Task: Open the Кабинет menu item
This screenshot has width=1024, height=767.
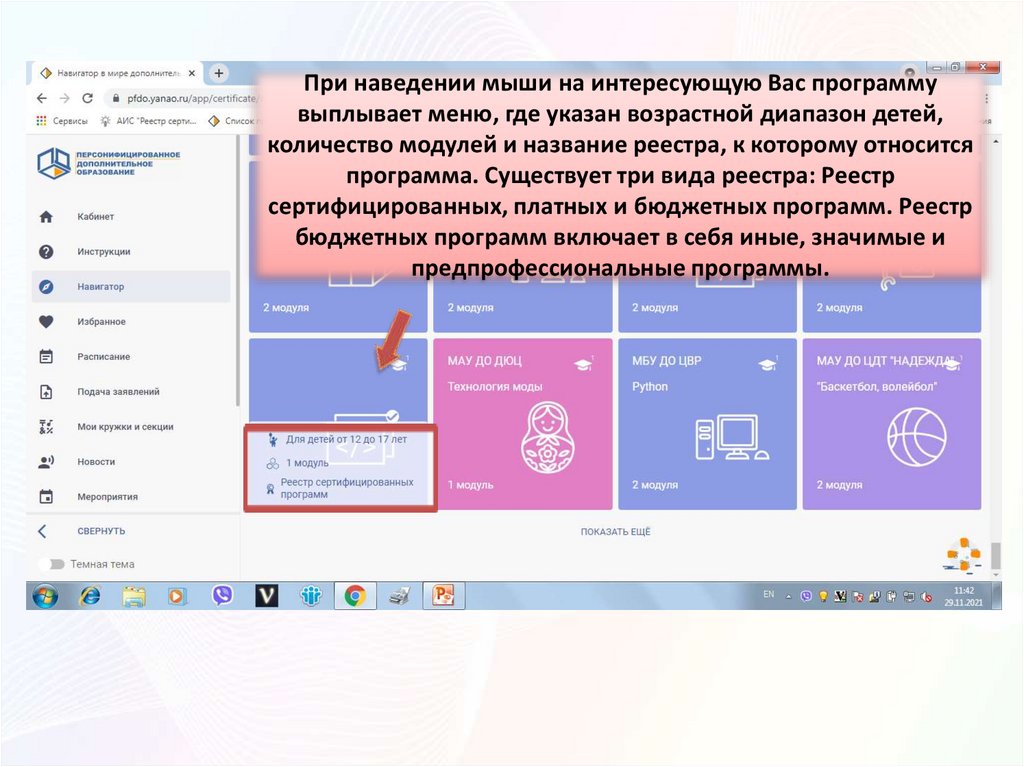Action: pos(131,217)
